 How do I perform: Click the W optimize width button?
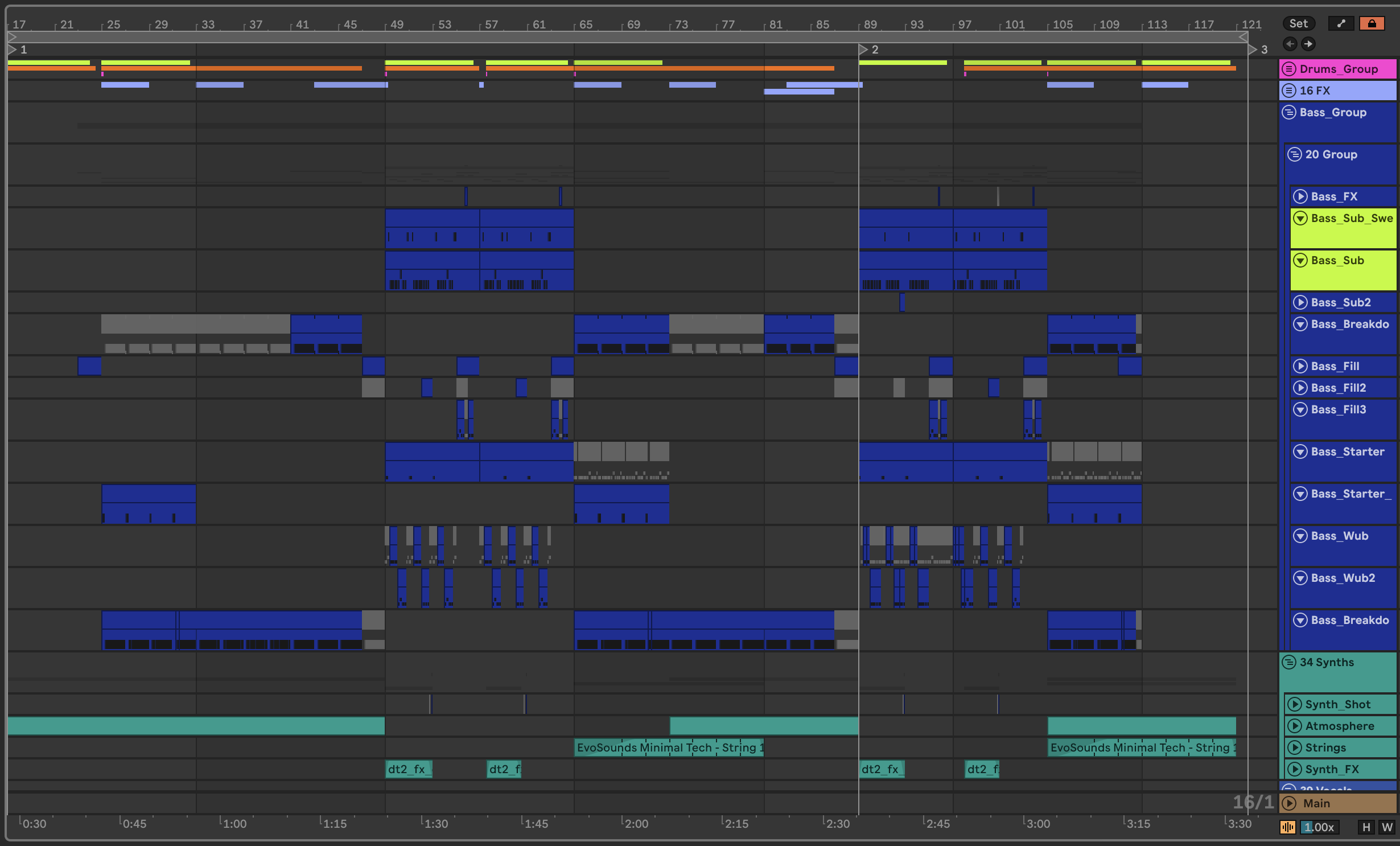pyautogui.click(x=1387, y=827)
